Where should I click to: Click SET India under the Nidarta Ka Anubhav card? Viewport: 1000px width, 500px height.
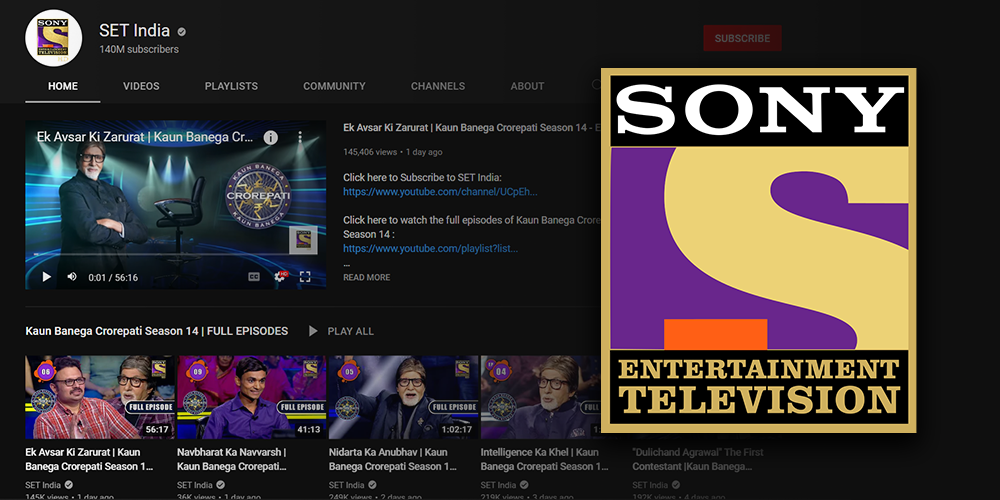point(347,485)
